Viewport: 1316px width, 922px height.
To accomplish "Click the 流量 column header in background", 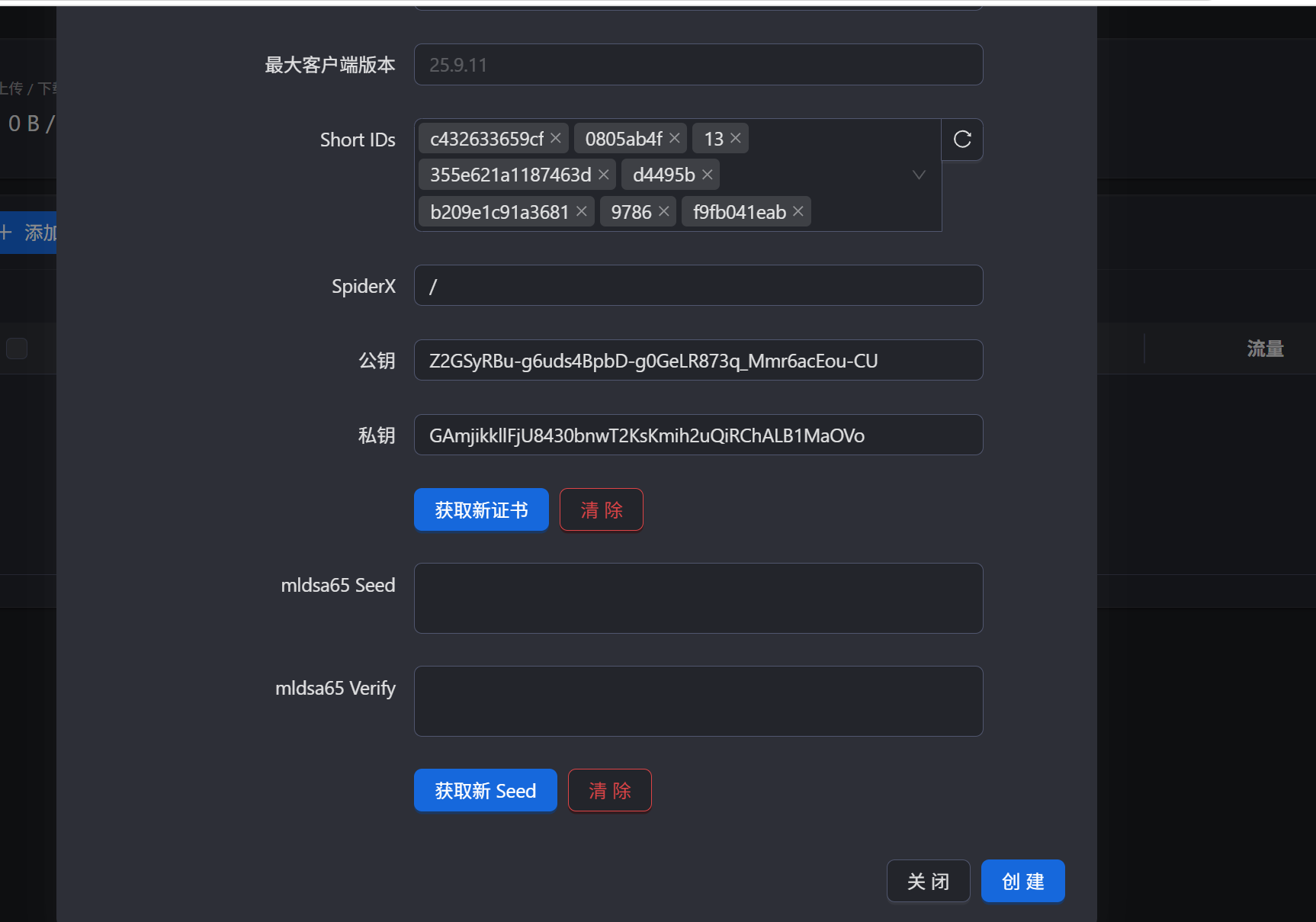I will tap(1266, 349).
